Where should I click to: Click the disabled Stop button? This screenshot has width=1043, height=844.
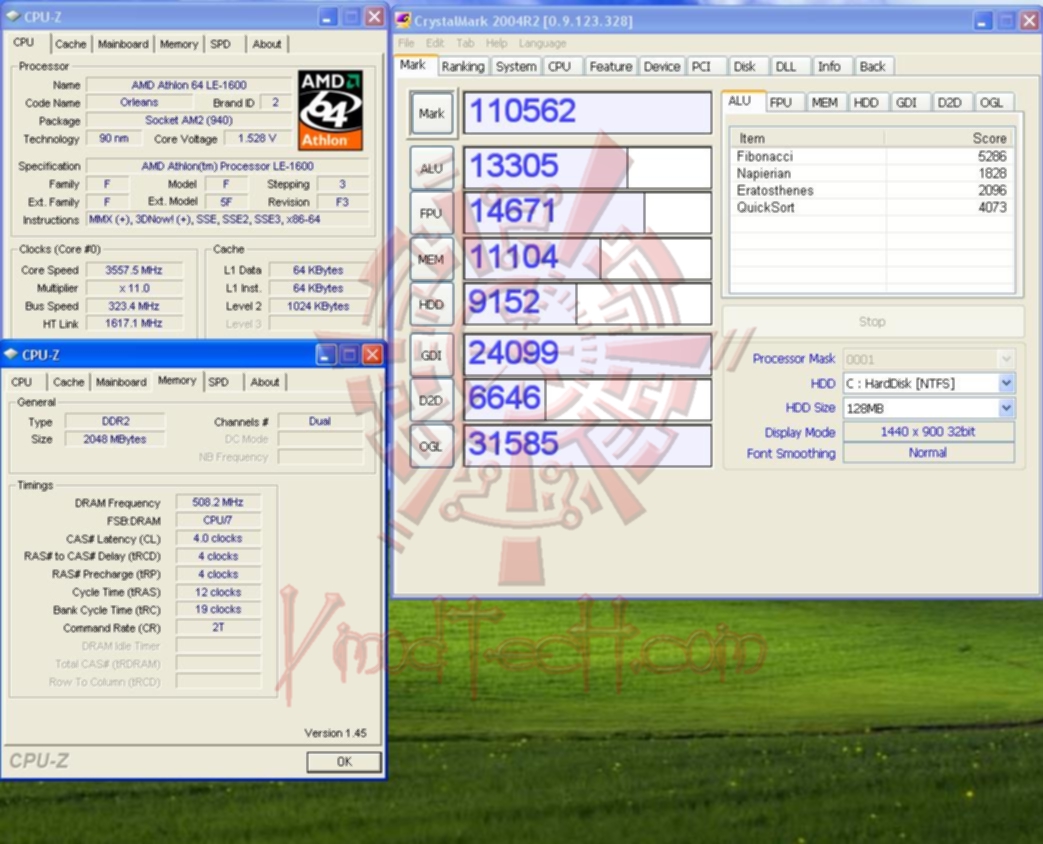[872, 321]
